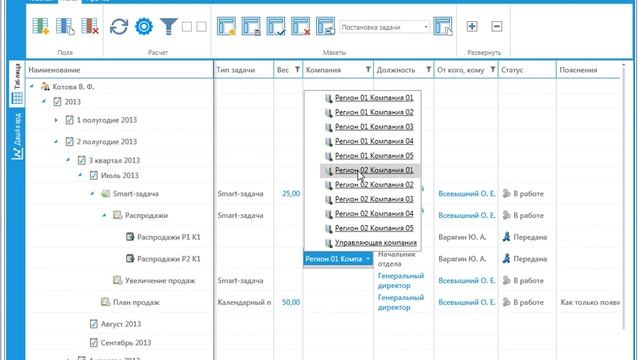Click the Пояснения column header
This screenshot has height=360, width=640.
(588, 70)
